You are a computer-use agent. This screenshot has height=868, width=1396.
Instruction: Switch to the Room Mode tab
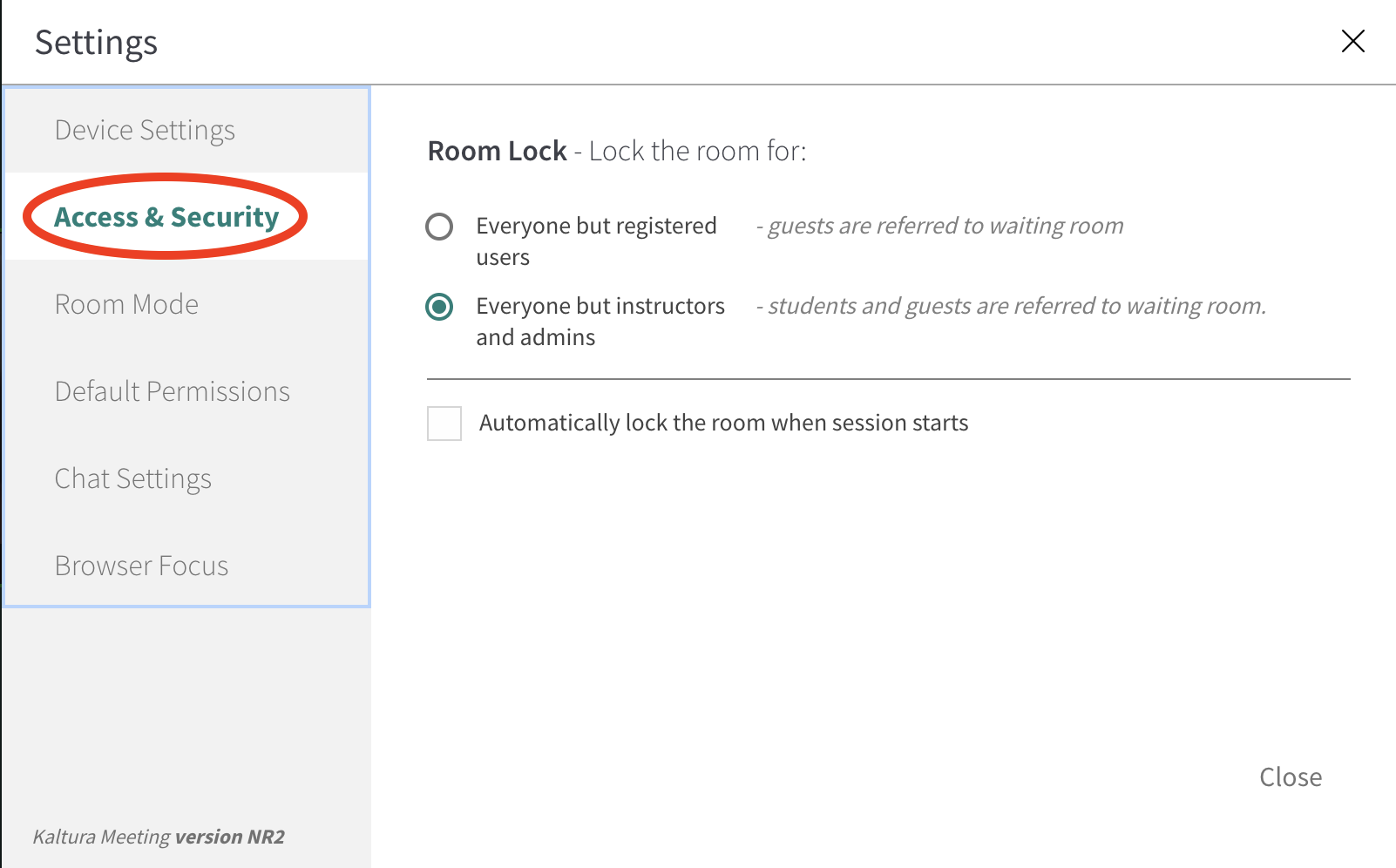pyautogui.click(x=126, y=304)
